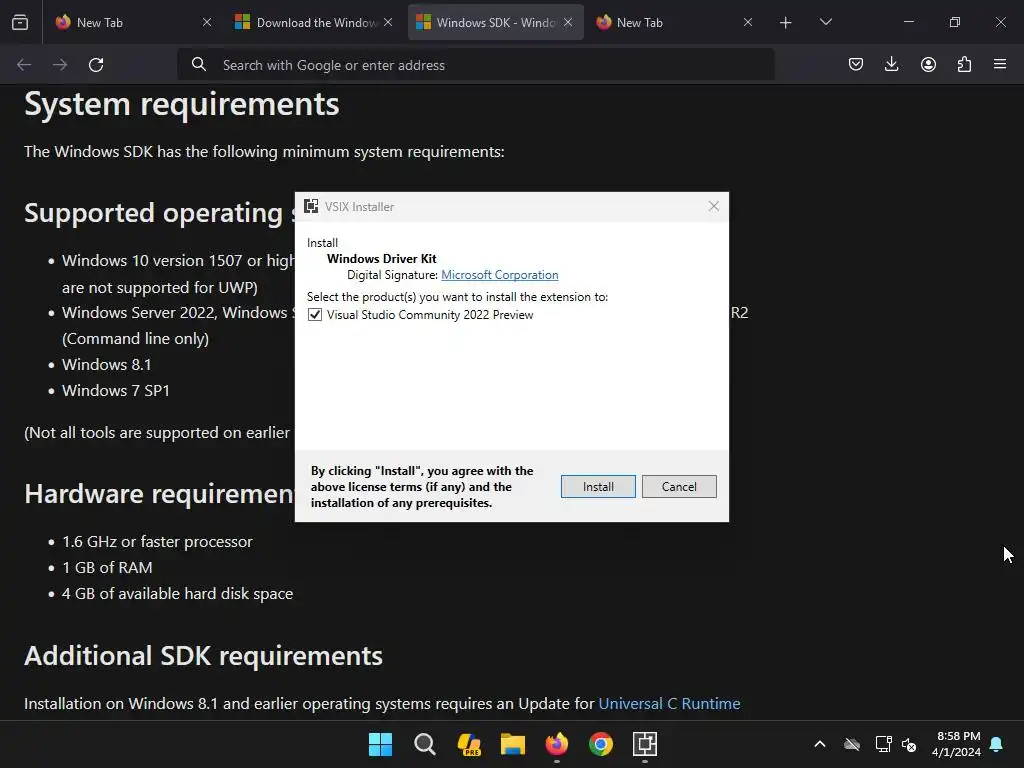Open Windows taskbar search
This screenshot has height=768, width=1024.
click(x=424, y=744)
